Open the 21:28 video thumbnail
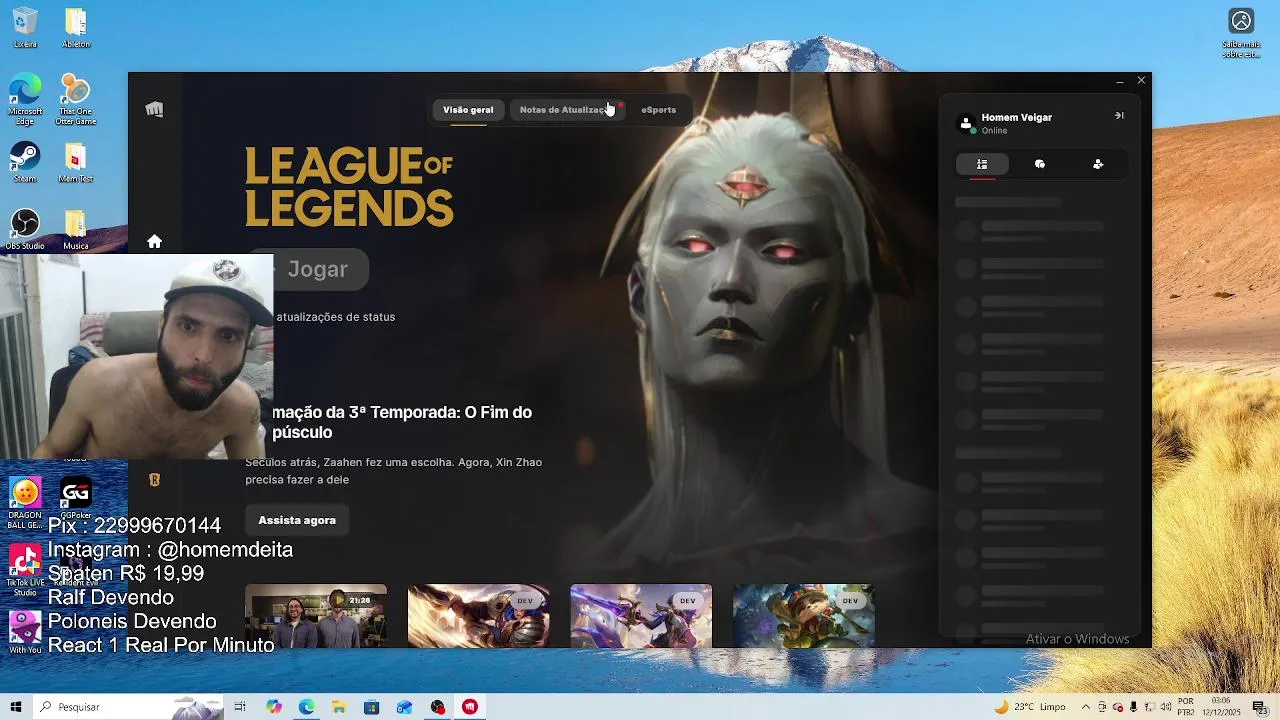 pos(316,615)
